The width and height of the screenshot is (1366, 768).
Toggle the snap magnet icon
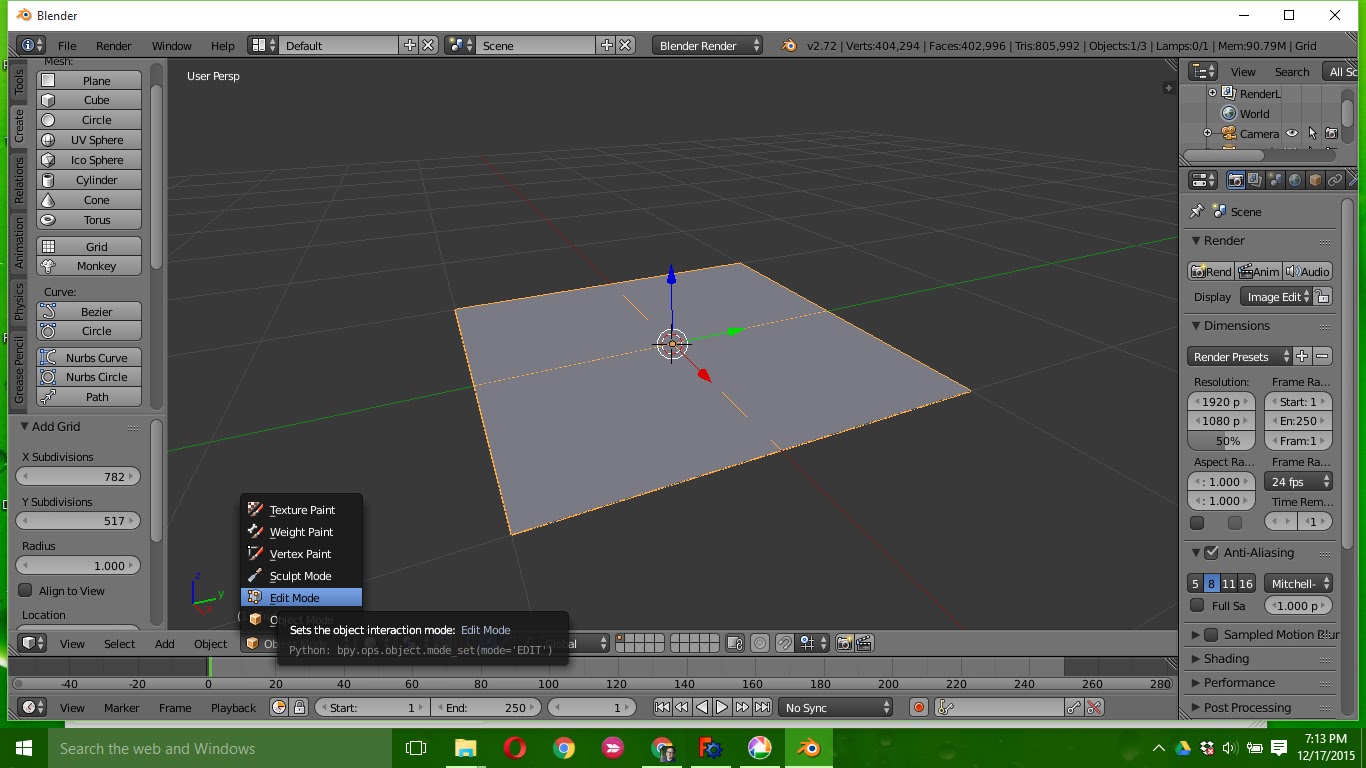pyautogui.click(x=785, y=644)
